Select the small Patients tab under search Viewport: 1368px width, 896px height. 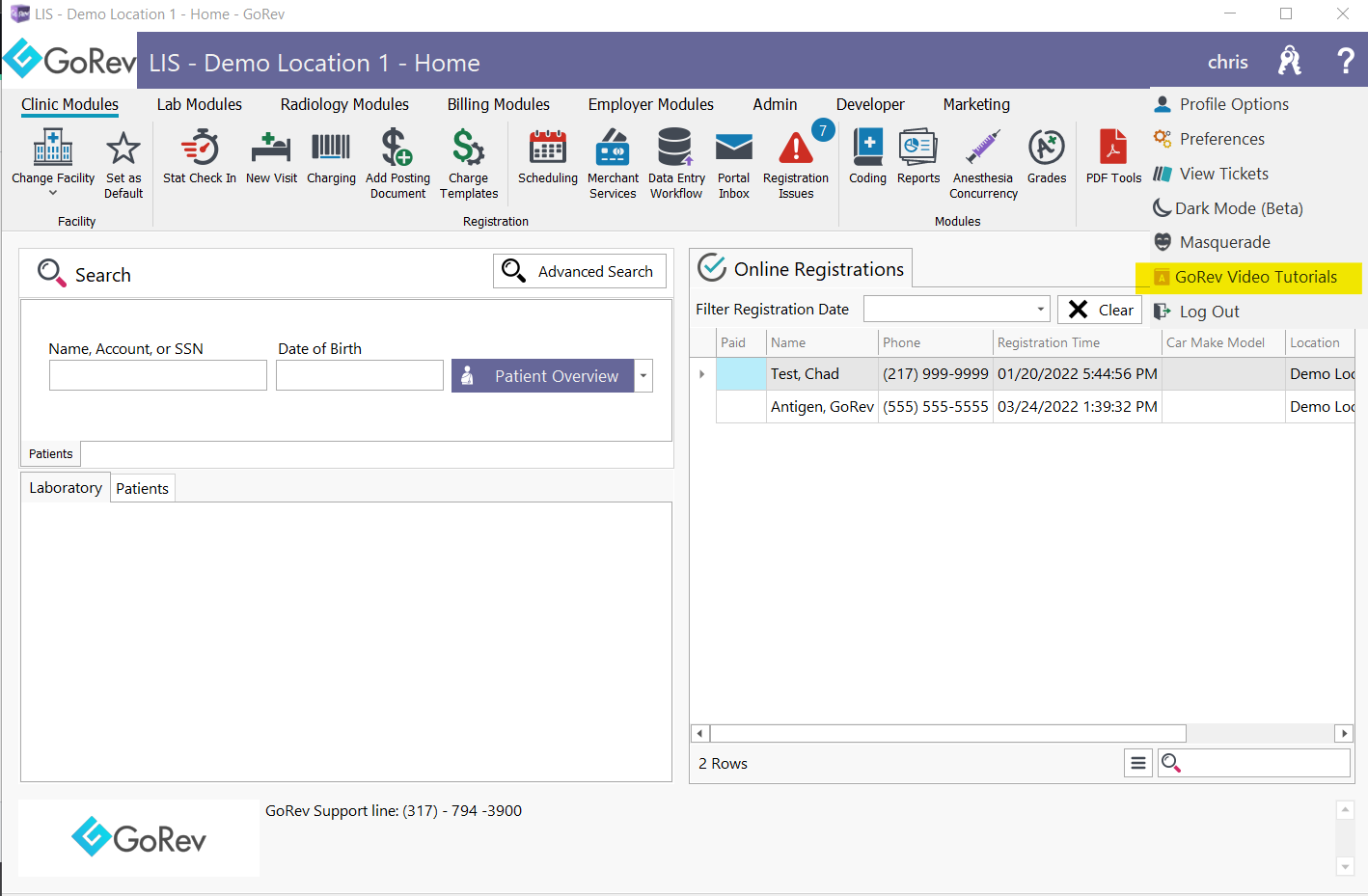point(50,453)
